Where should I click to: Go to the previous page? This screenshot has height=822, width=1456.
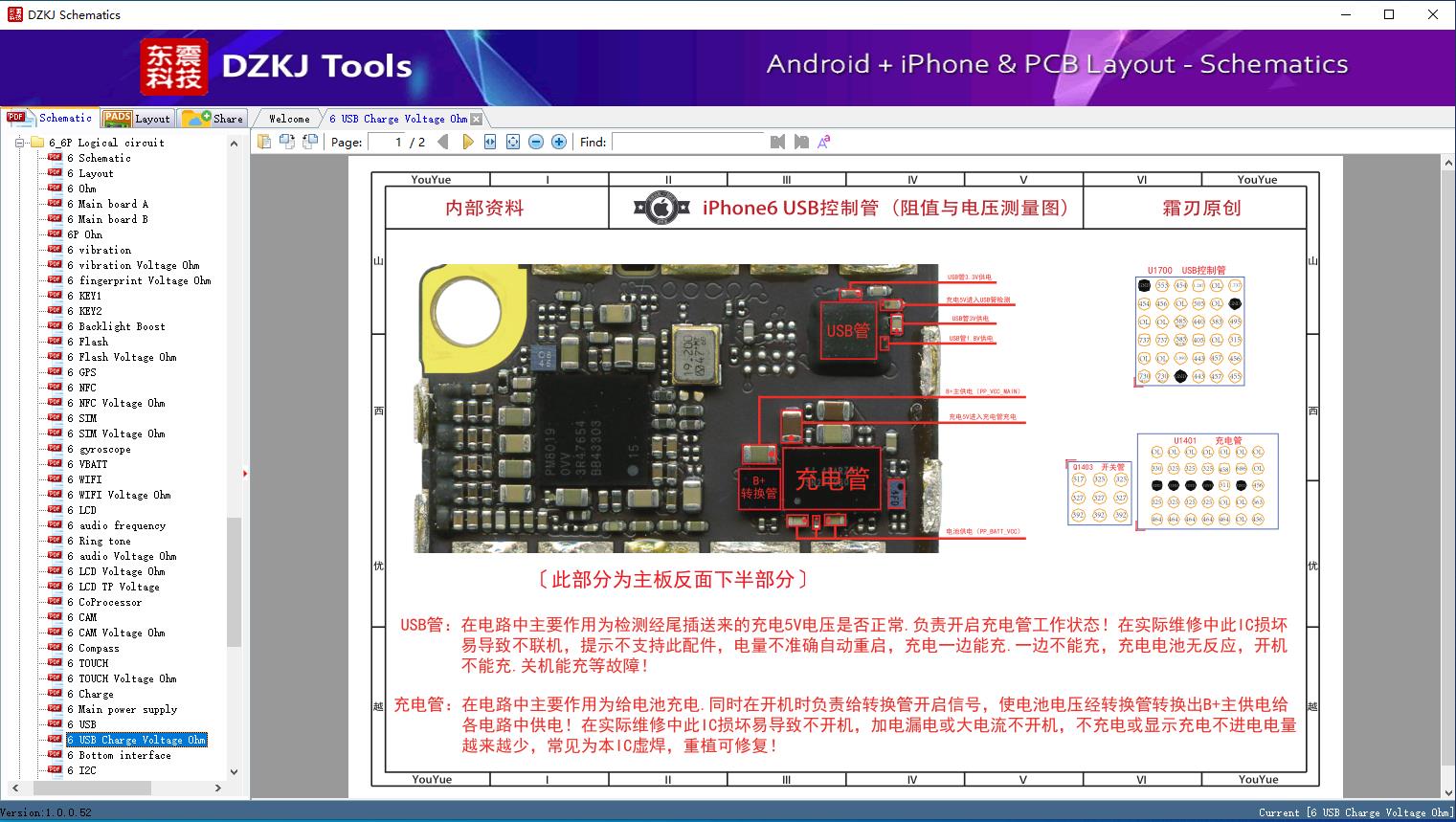(x=443, y=142)
